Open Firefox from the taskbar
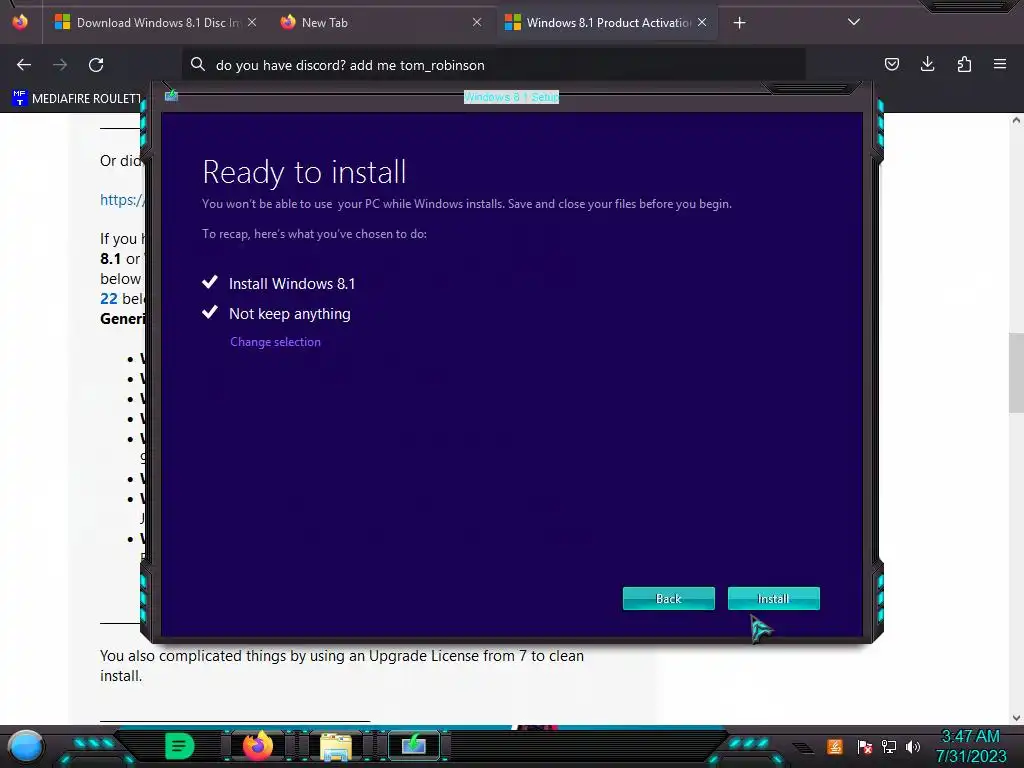1024x768 pixels. (257, 746)
